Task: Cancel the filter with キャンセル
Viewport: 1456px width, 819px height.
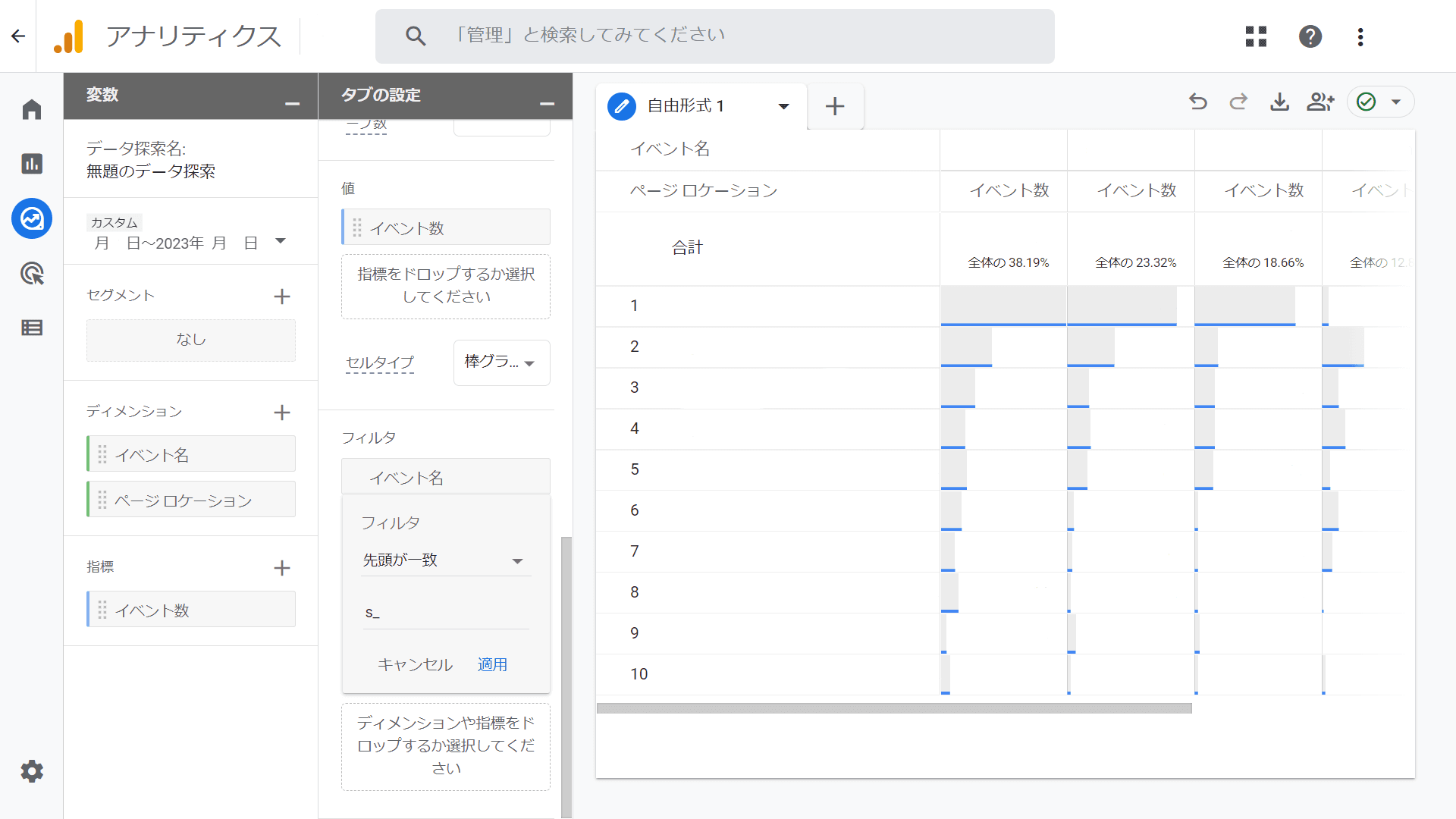Action: (x=415, y=665)
